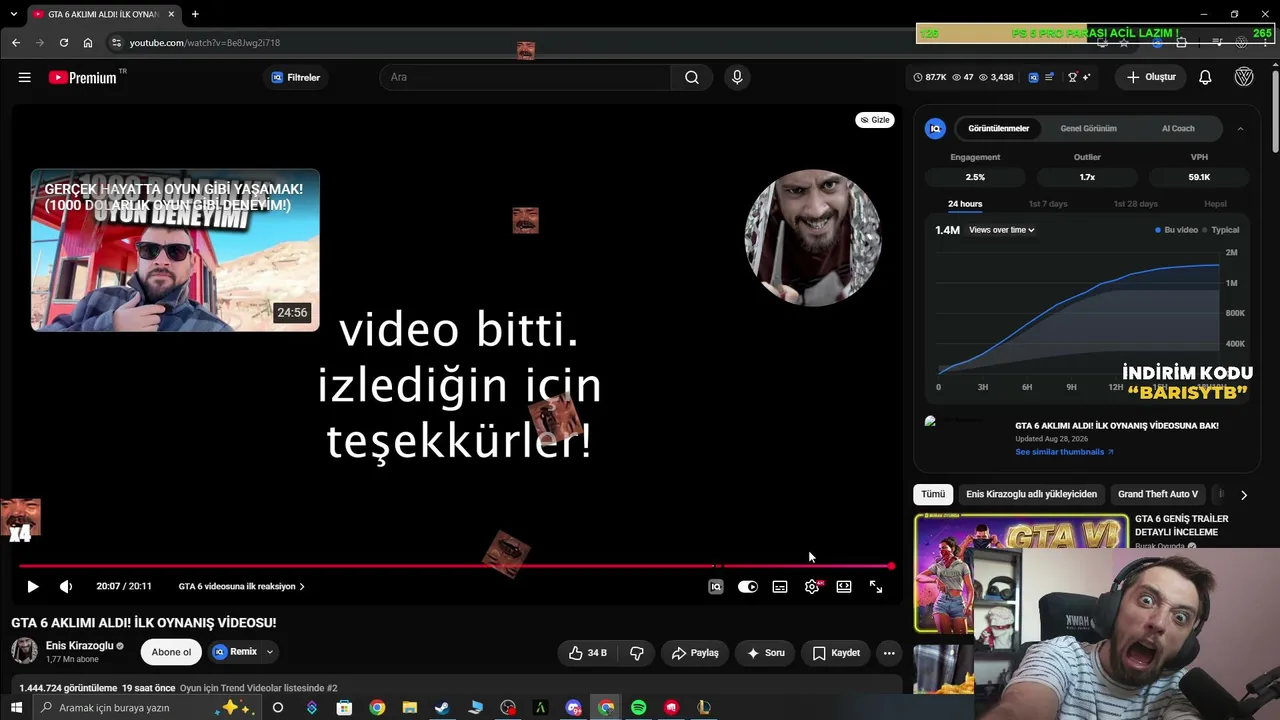Like the video with 34 B likes
The width and height of the screenshot is (1280, 720).
[x=588, y=653]
